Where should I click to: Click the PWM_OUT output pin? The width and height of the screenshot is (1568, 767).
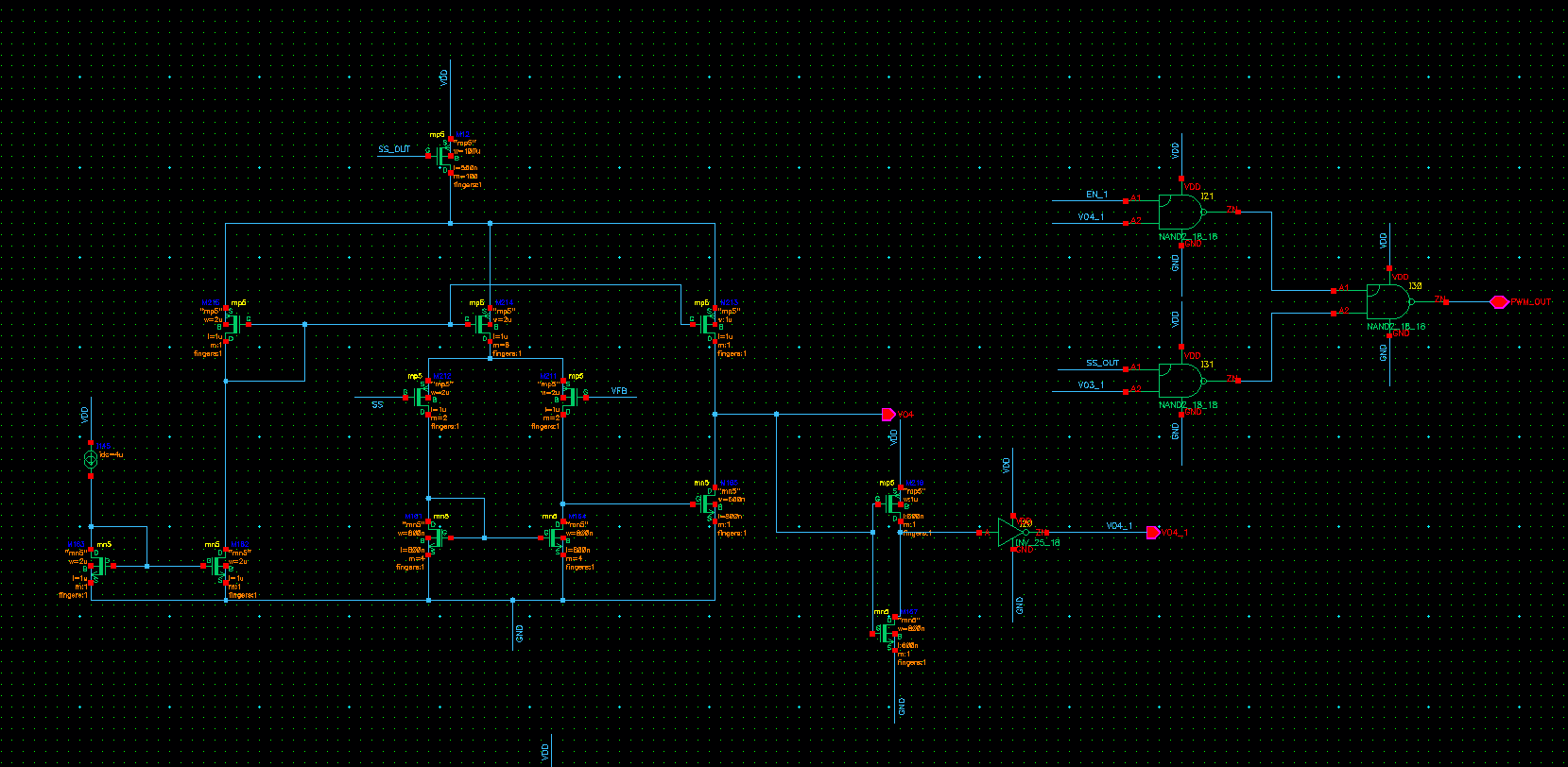tap(1499, 302)
